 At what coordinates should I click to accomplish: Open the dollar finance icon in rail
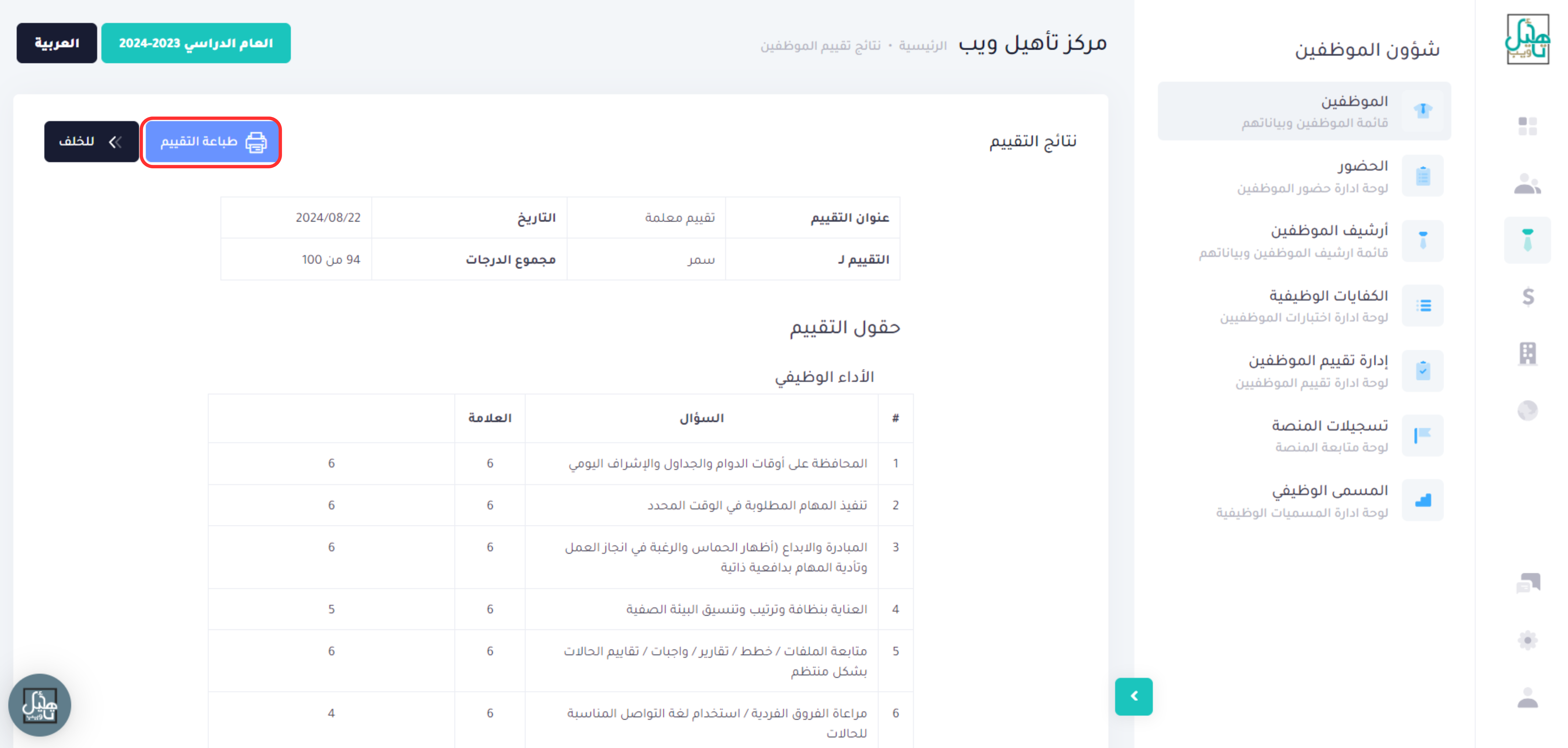click(1527, 297)
